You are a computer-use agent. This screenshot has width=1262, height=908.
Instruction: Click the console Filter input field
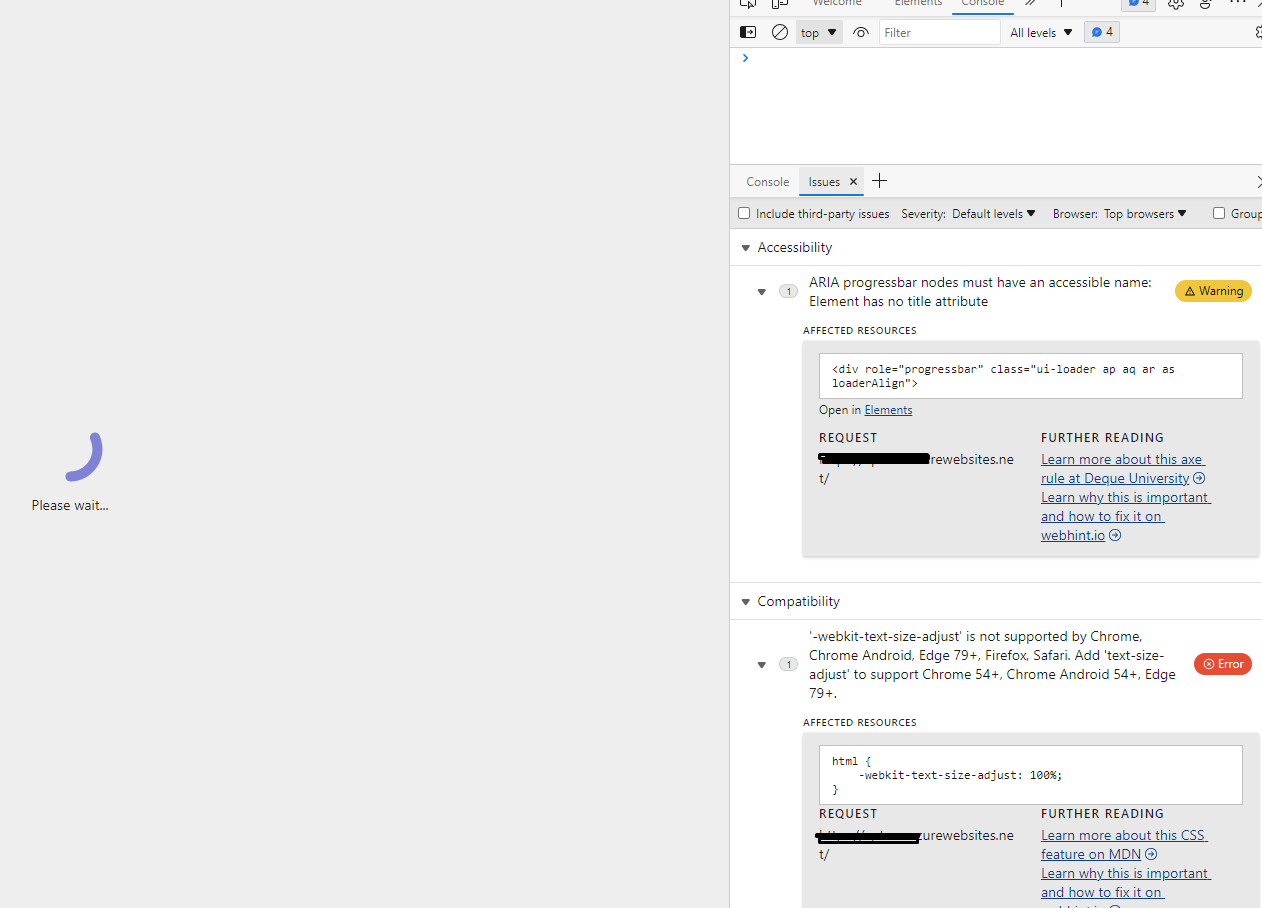[938, 32]
